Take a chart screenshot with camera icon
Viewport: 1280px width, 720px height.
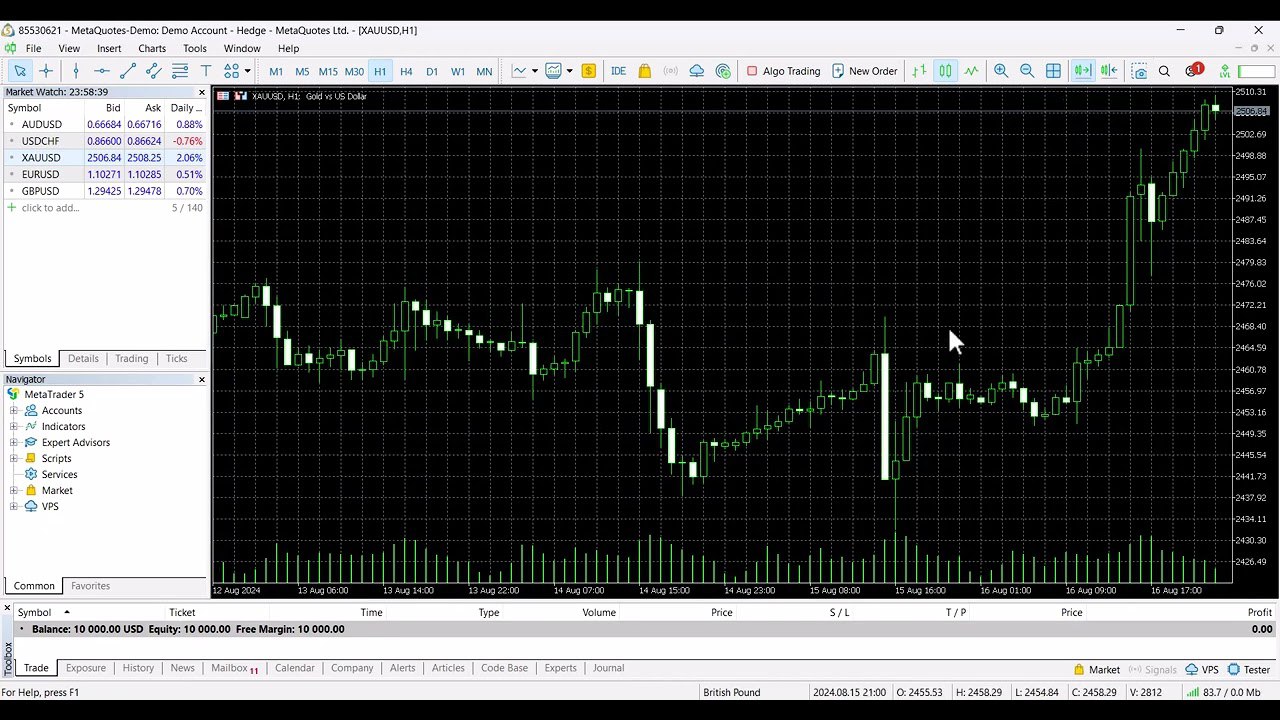pyautogui.click(x=1139, y=71)
